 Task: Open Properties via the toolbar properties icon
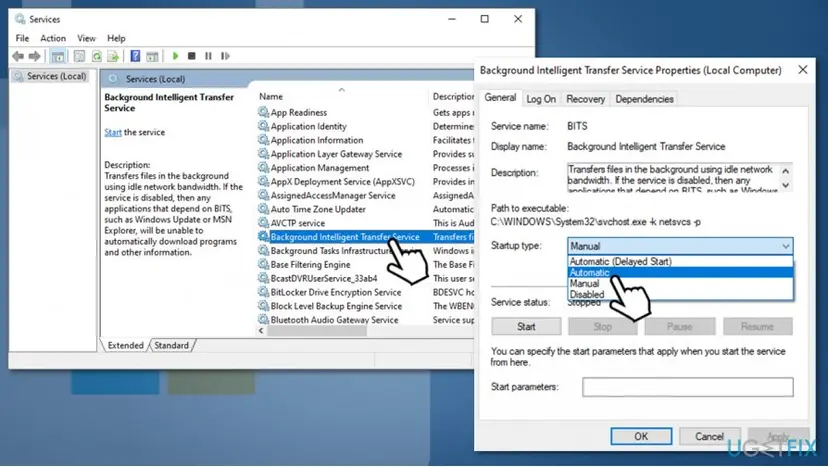tap(79, 56)
